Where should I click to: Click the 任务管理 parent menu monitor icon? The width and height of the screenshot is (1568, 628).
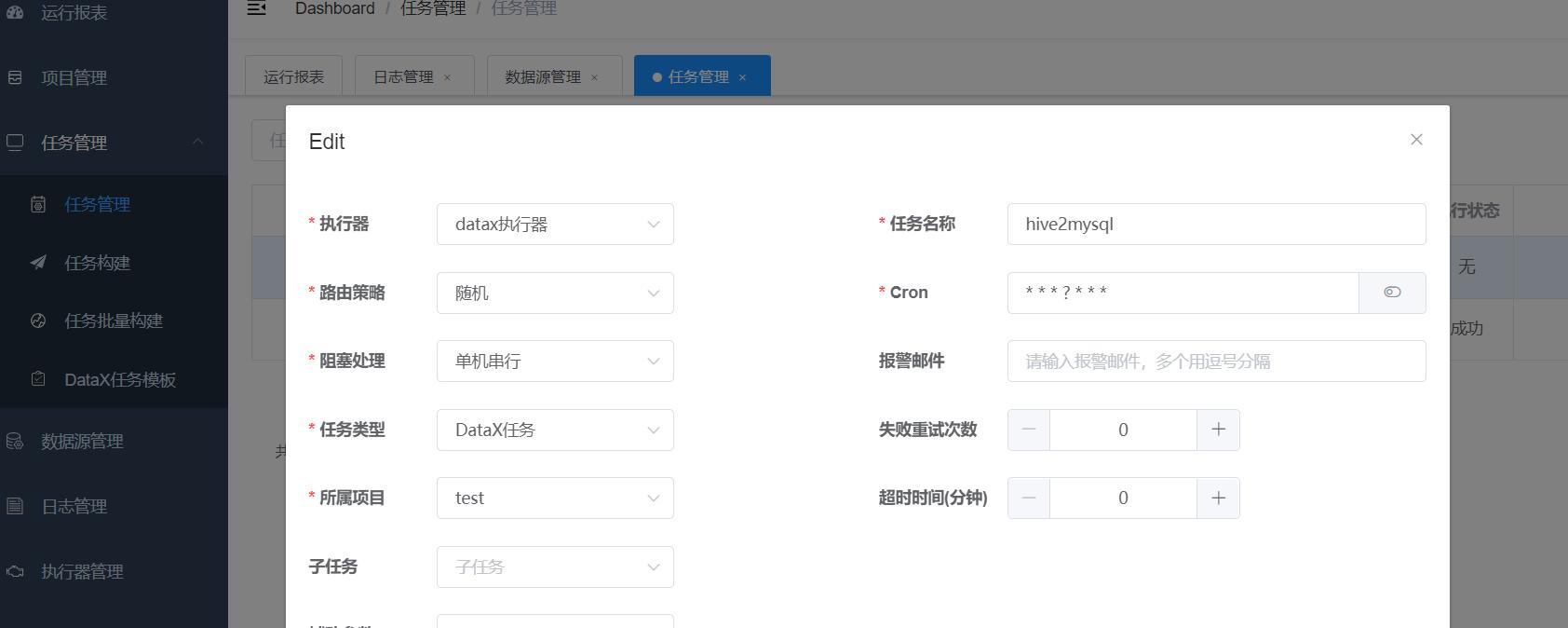15,143
